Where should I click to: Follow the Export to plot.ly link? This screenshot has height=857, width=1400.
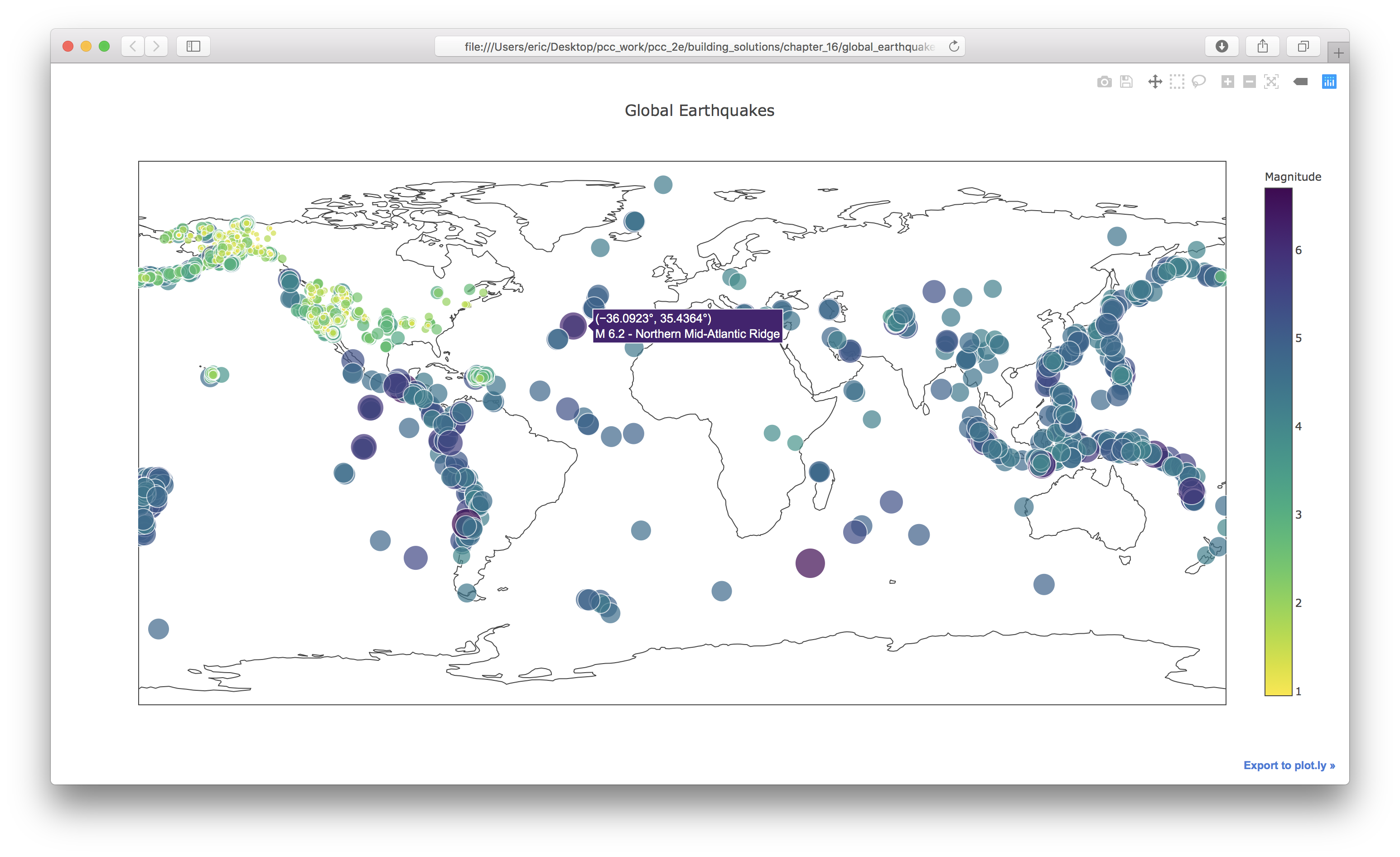click(x=1289, y=765)
